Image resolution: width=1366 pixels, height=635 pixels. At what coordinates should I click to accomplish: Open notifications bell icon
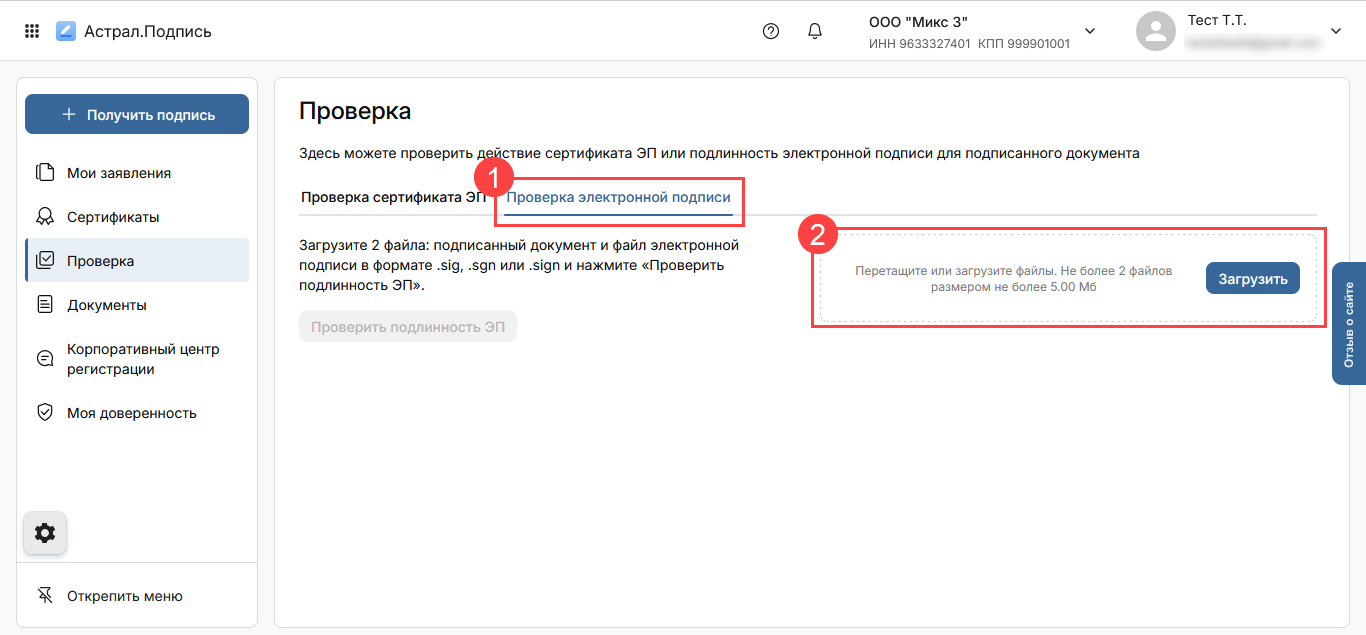click(815, 31)
